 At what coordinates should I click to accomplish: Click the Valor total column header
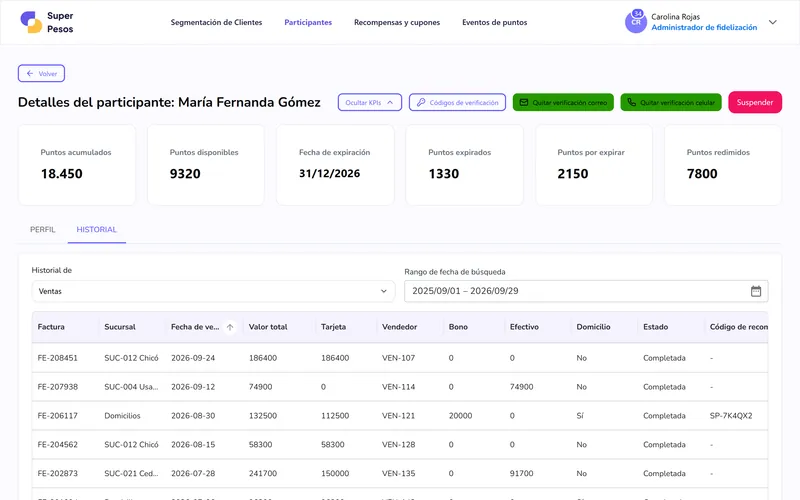click(268, 327)
